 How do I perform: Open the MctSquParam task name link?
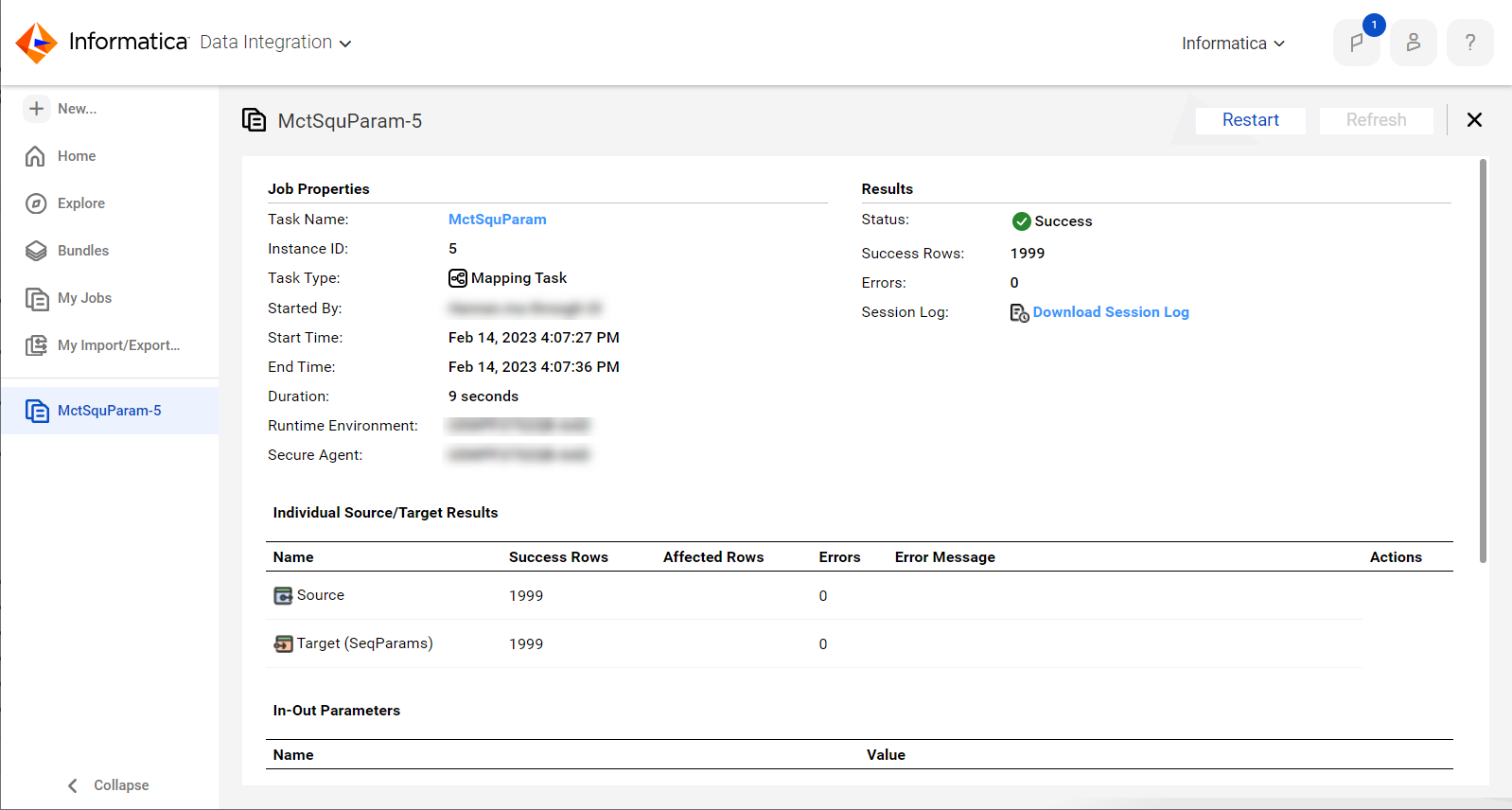(498, 220)
